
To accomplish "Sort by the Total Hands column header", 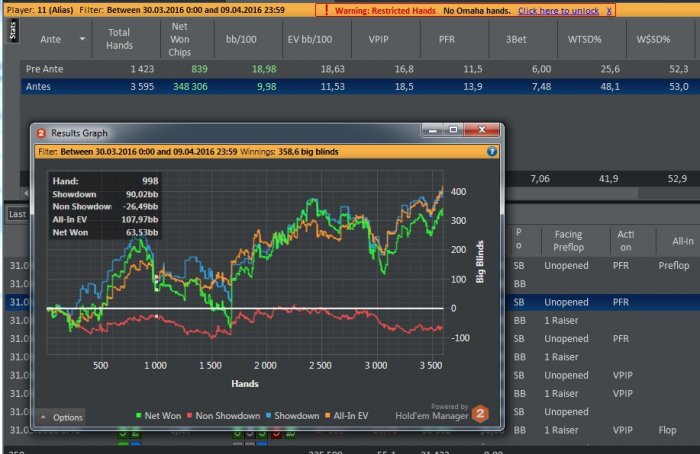I will click(x=119, y=39).
